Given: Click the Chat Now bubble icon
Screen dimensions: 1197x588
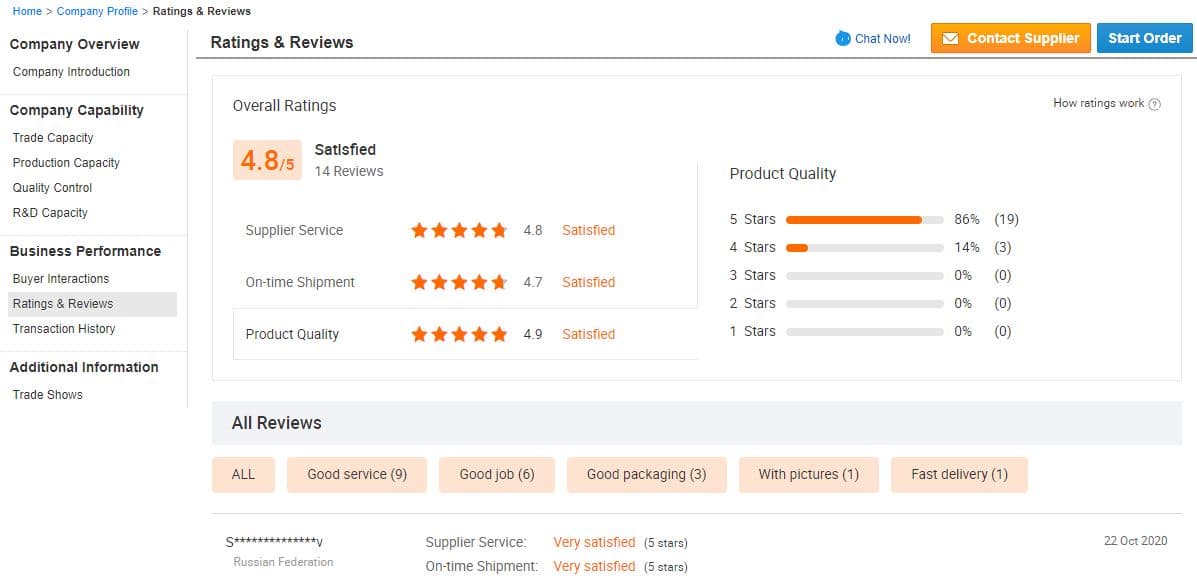Looking at the screenshot, I should 843,39.
